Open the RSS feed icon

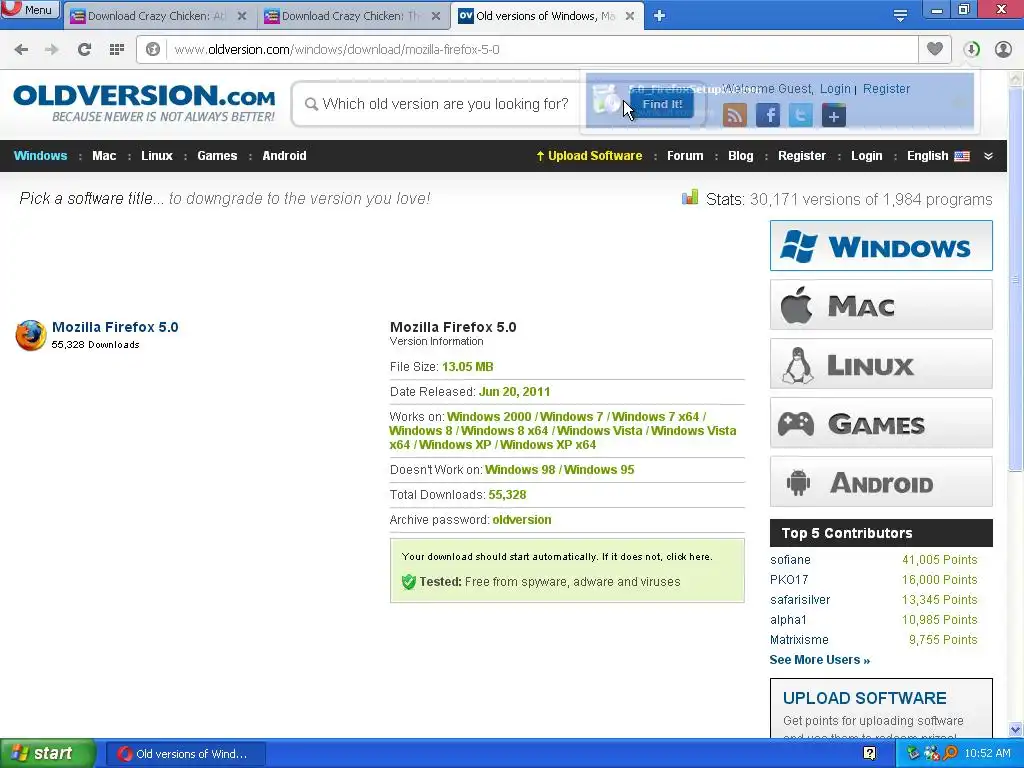point(735,116)
